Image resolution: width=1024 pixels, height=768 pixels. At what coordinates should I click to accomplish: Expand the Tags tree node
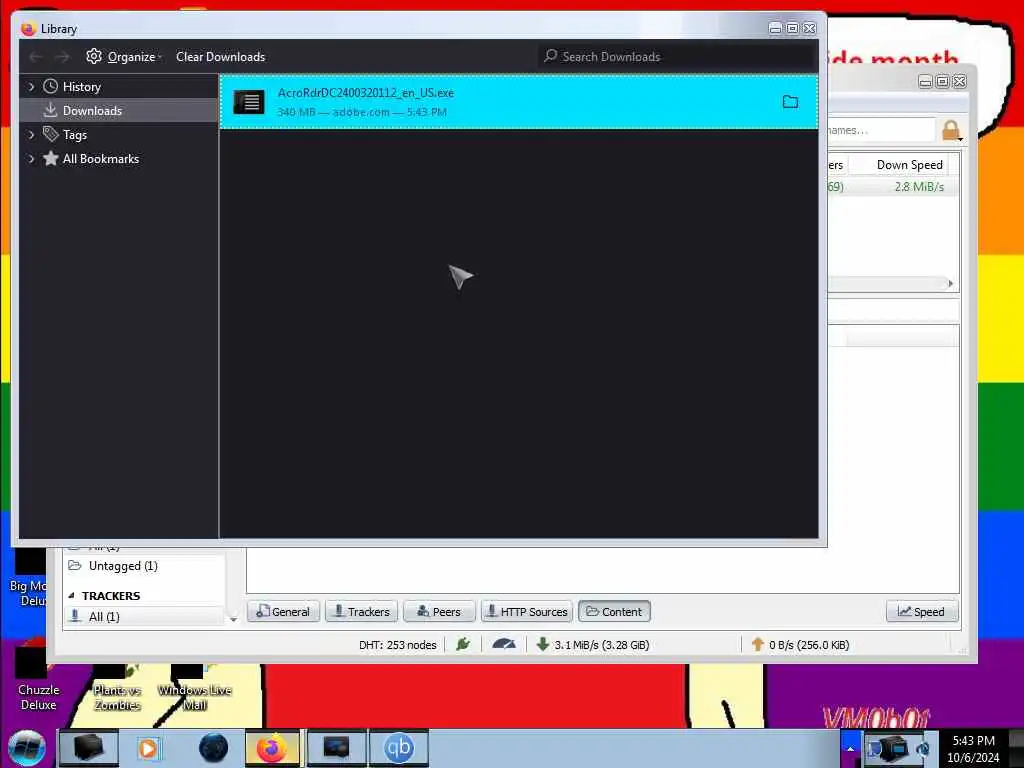(x=31, y=135)
